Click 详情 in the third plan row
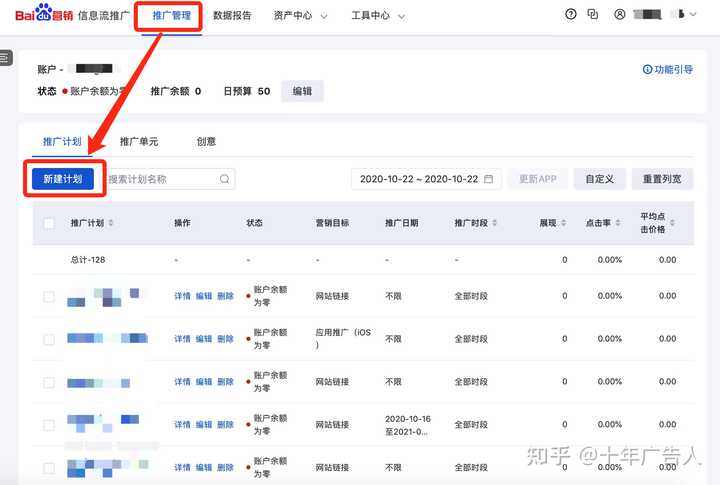Viewport: 720px width, 485px height. [182, 382]
